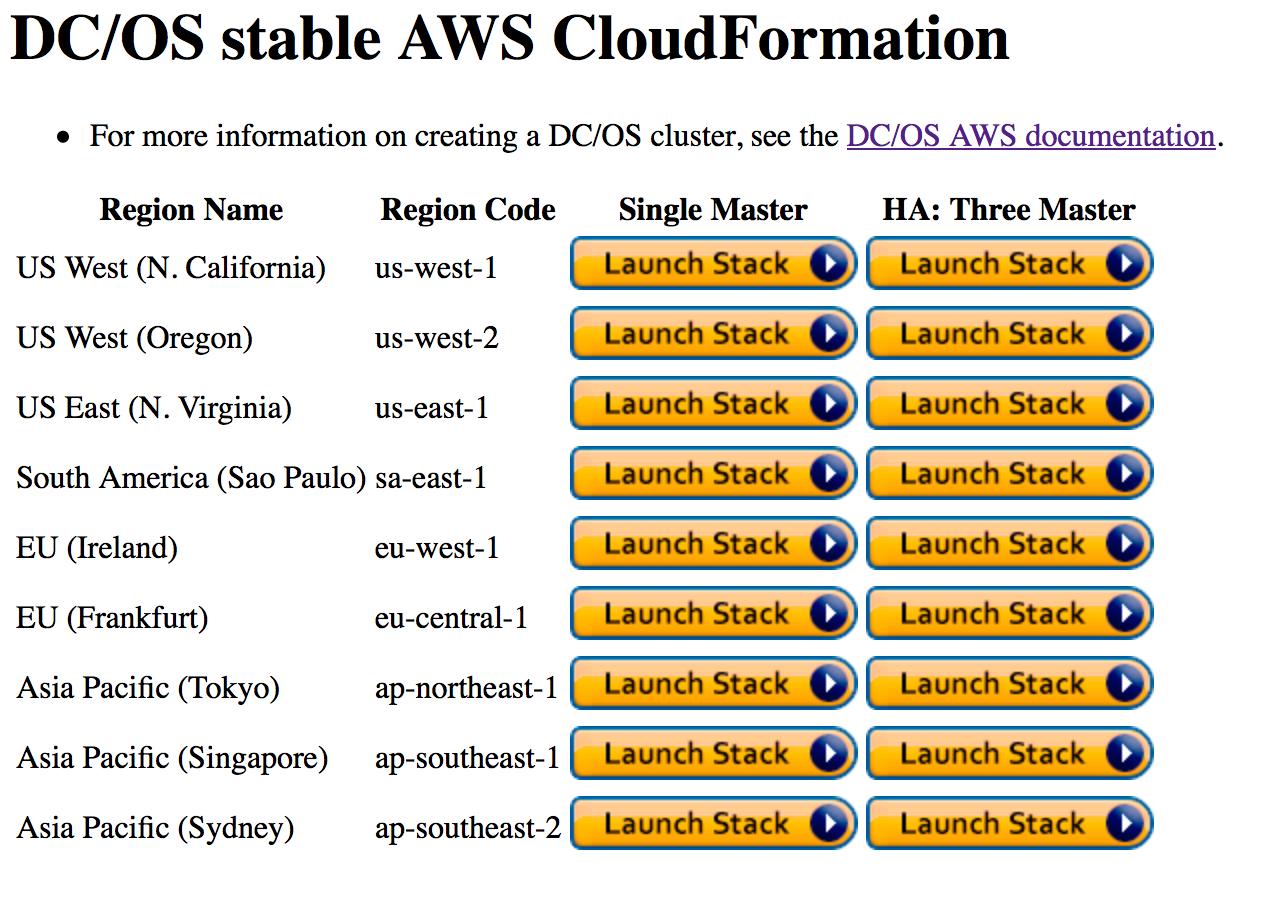Click the us-east-1 region code

pos(432,408)
